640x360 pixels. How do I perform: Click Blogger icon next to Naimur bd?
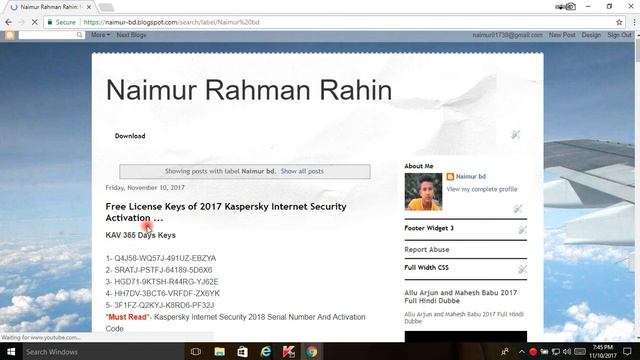click(x=450, y=177)
